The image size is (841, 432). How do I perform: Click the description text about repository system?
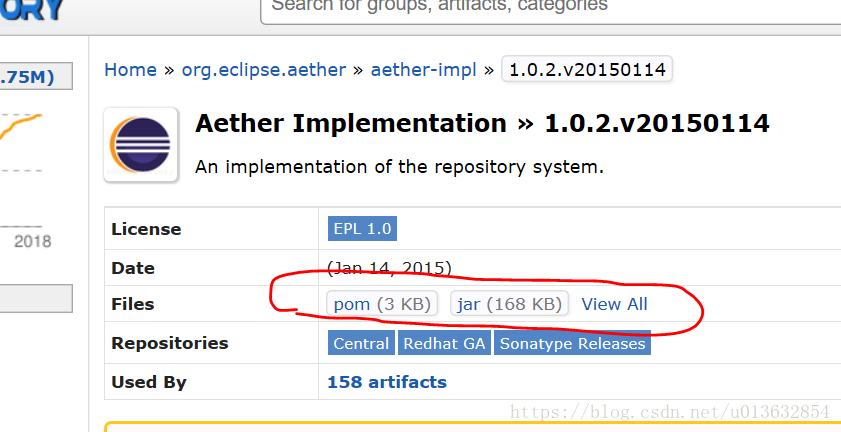coord(399,167)
